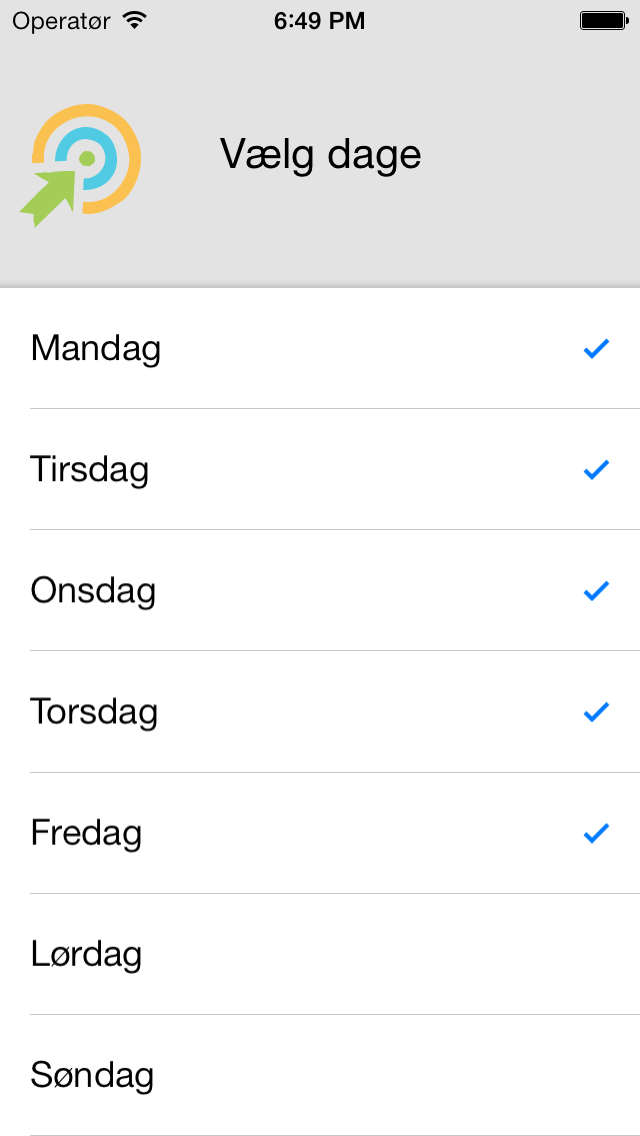Image resolution: width=640 pixels, height=1136 pixels.
Task: Click the 6:49 PM clock
Action: point(320,22)
